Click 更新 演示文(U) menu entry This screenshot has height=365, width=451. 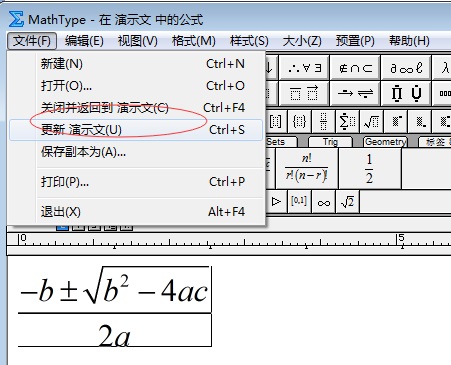(x=137, y=130)
